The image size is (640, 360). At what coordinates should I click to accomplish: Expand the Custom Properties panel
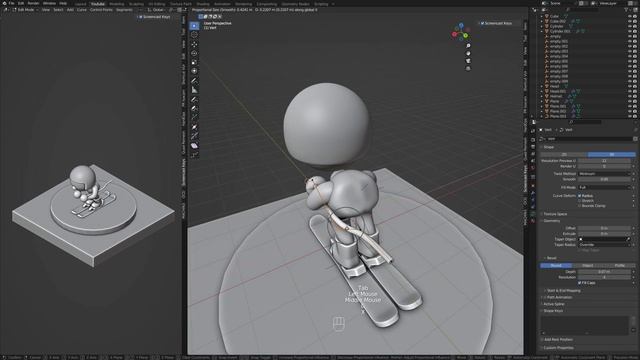point(559,348)
